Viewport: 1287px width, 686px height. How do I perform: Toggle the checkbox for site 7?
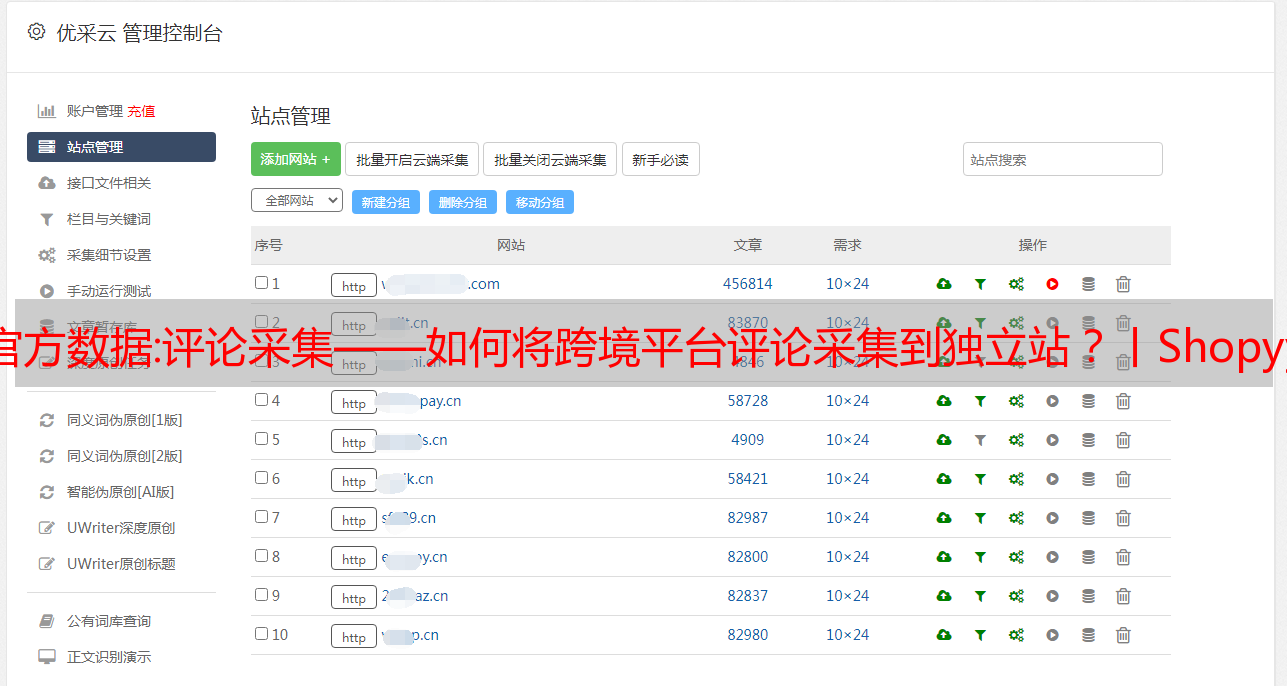(261, 517)
